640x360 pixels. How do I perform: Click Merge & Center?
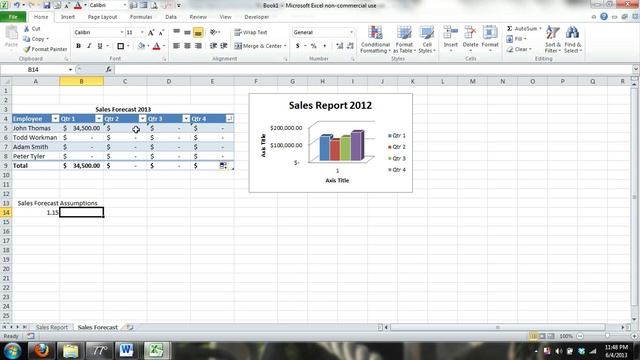[x=258, y=46]
